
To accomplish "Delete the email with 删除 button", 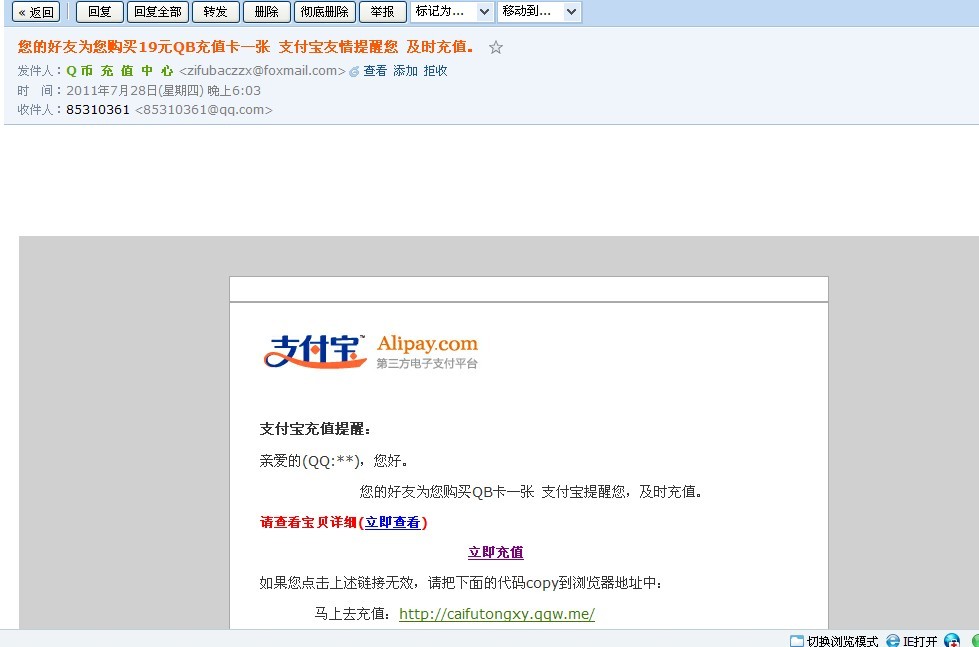I will (x=267, y=12).
